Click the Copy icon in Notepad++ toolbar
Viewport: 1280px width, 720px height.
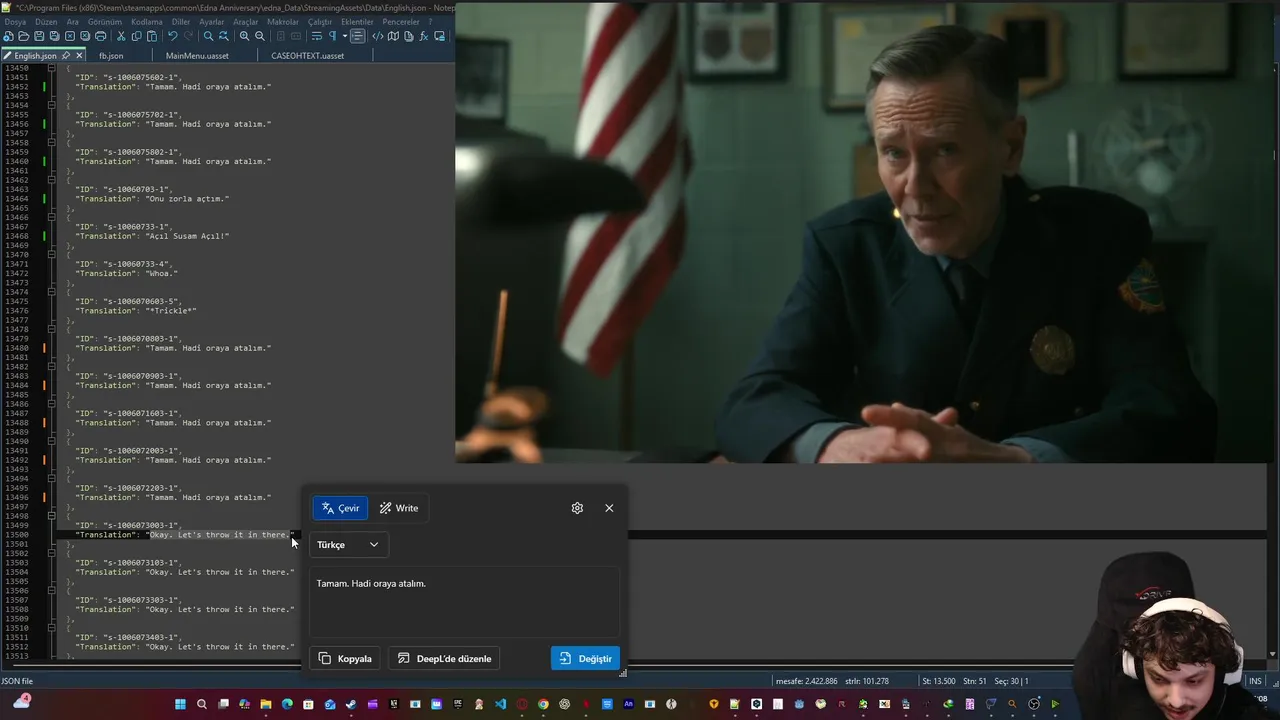136,36
